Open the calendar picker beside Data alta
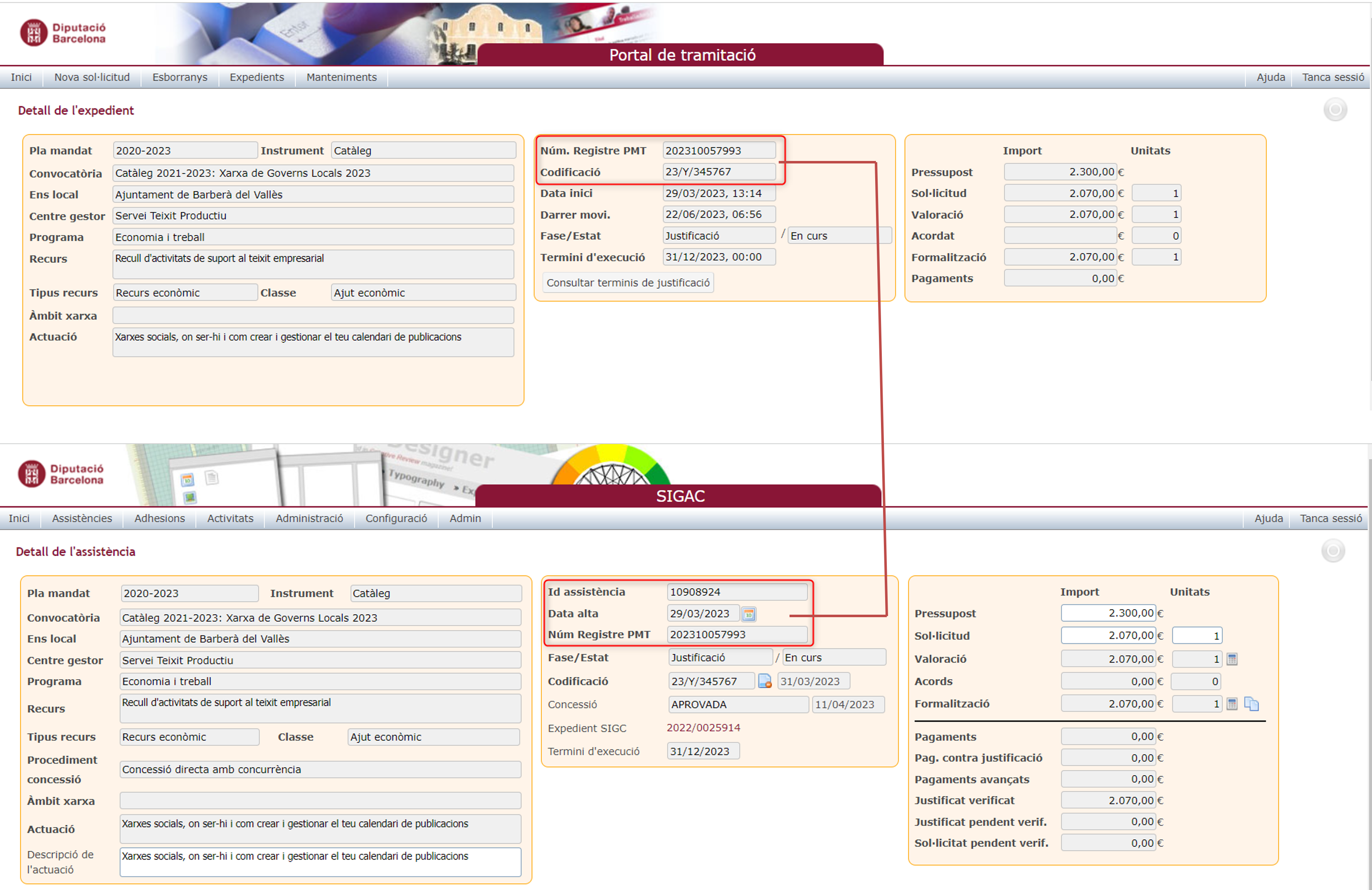The image size is (1372, 890). 748,614
